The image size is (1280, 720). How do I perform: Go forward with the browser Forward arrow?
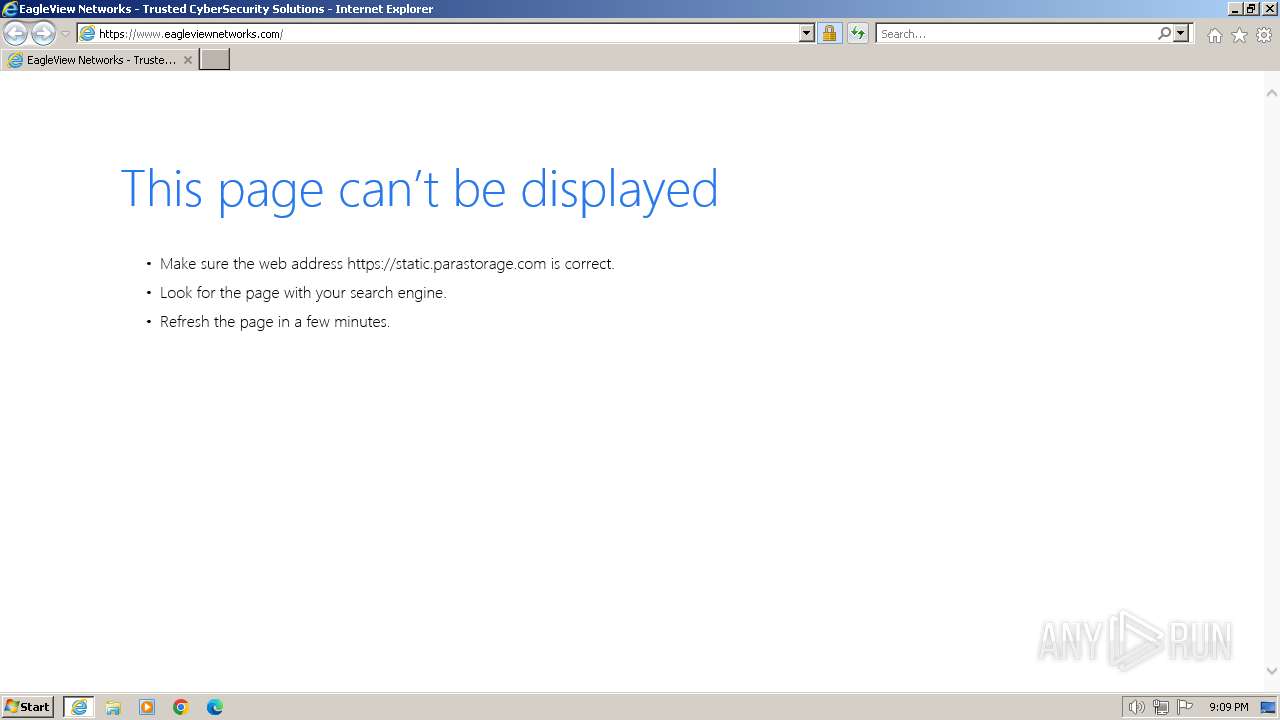click(x=43, y=34)
